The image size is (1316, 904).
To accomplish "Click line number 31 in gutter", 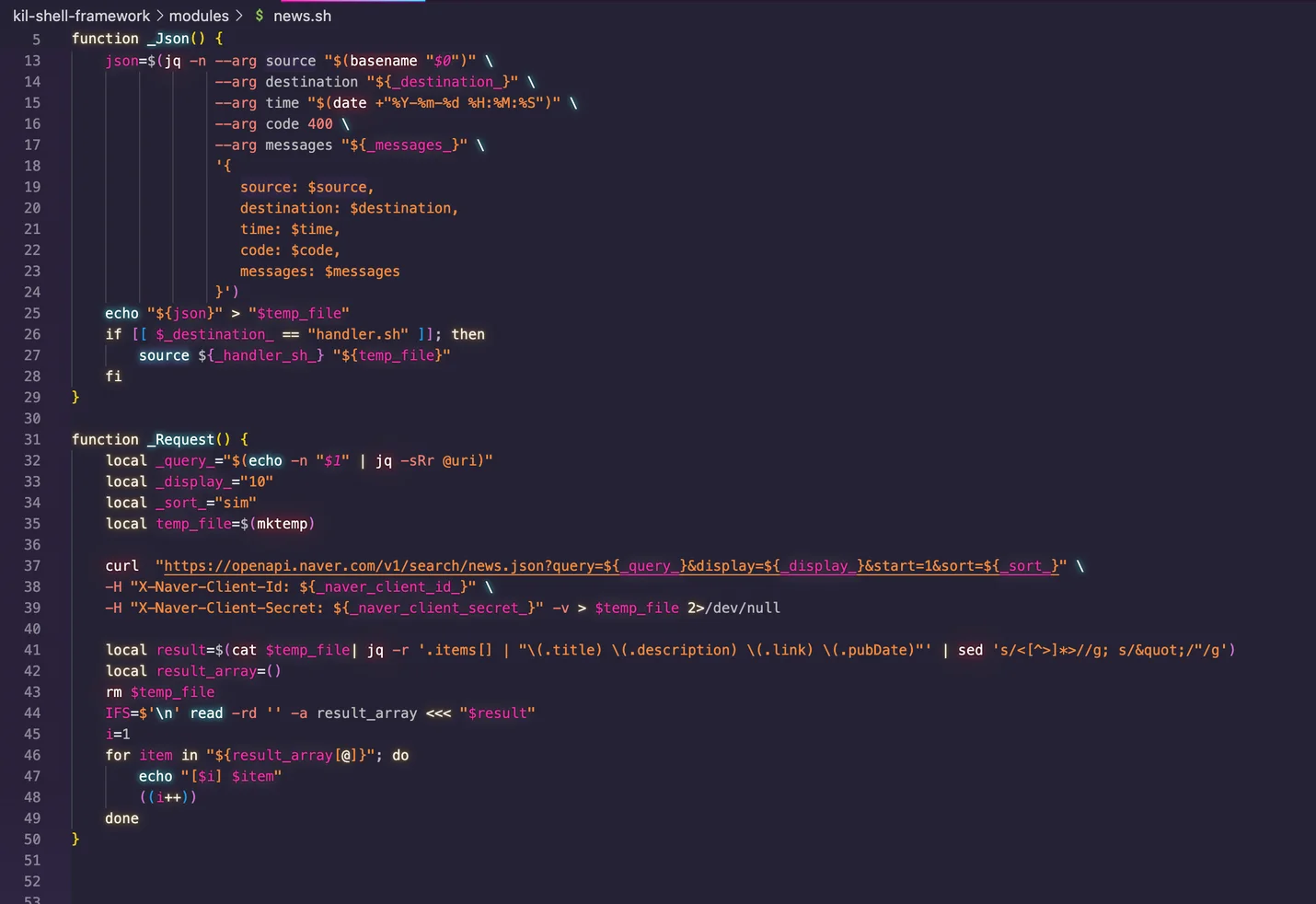I will pyautogui.click(x=32, y=440).
